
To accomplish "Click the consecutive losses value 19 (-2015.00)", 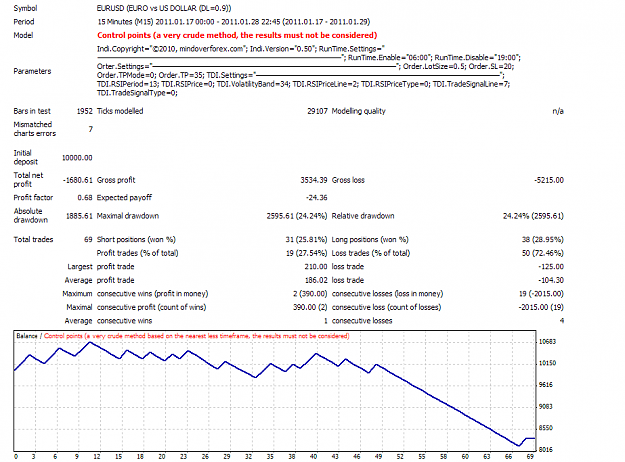I will 541,293.
